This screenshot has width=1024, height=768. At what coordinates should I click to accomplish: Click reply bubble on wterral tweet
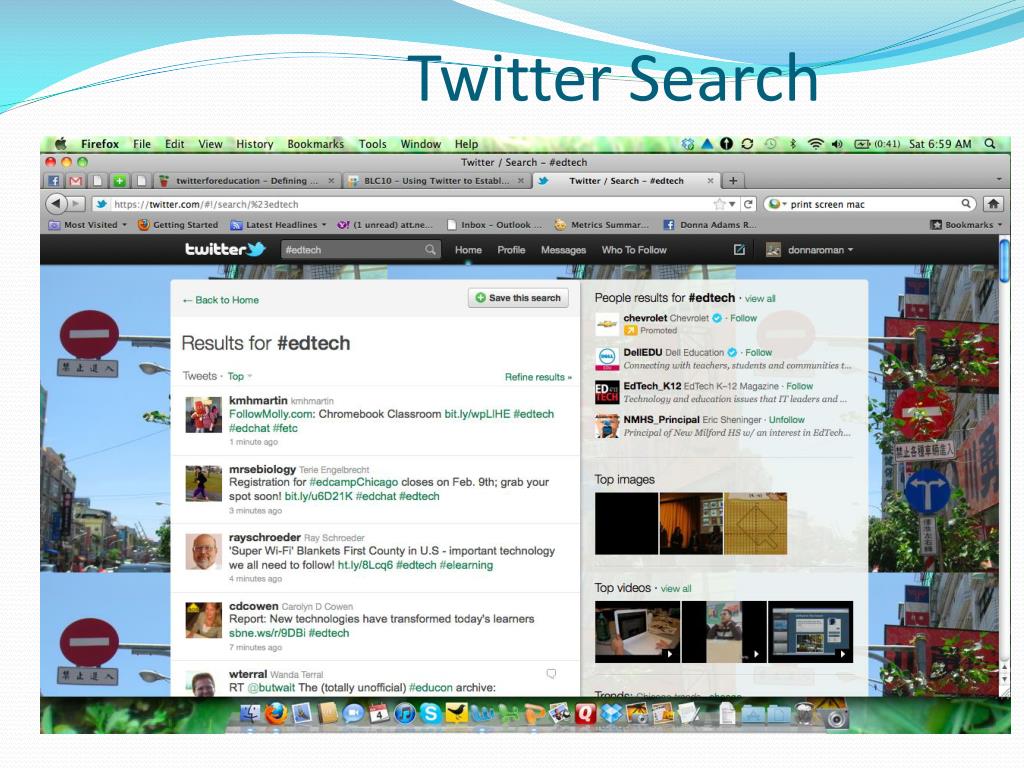551,673
